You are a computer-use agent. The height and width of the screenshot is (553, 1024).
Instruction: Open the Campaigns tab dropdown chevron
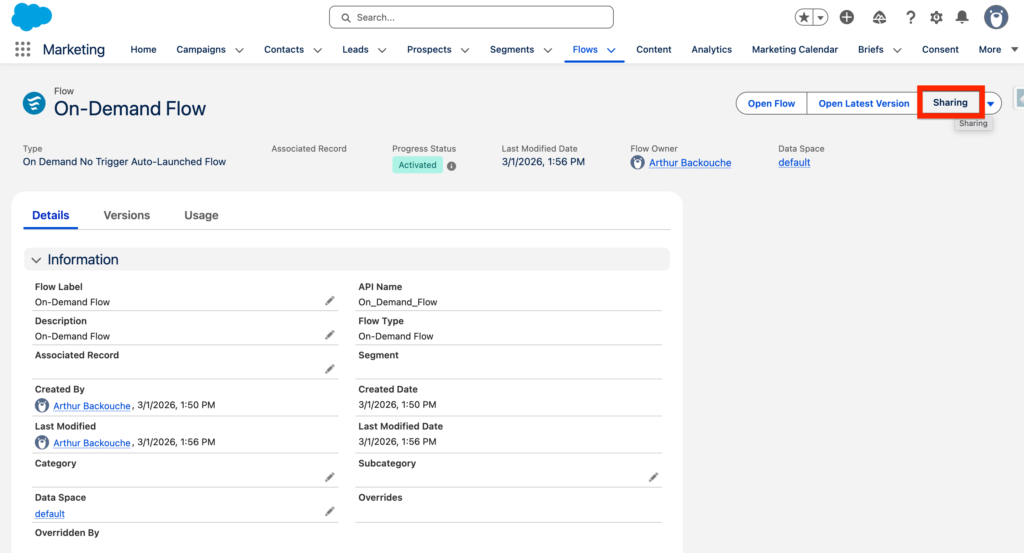coord(239,50)
